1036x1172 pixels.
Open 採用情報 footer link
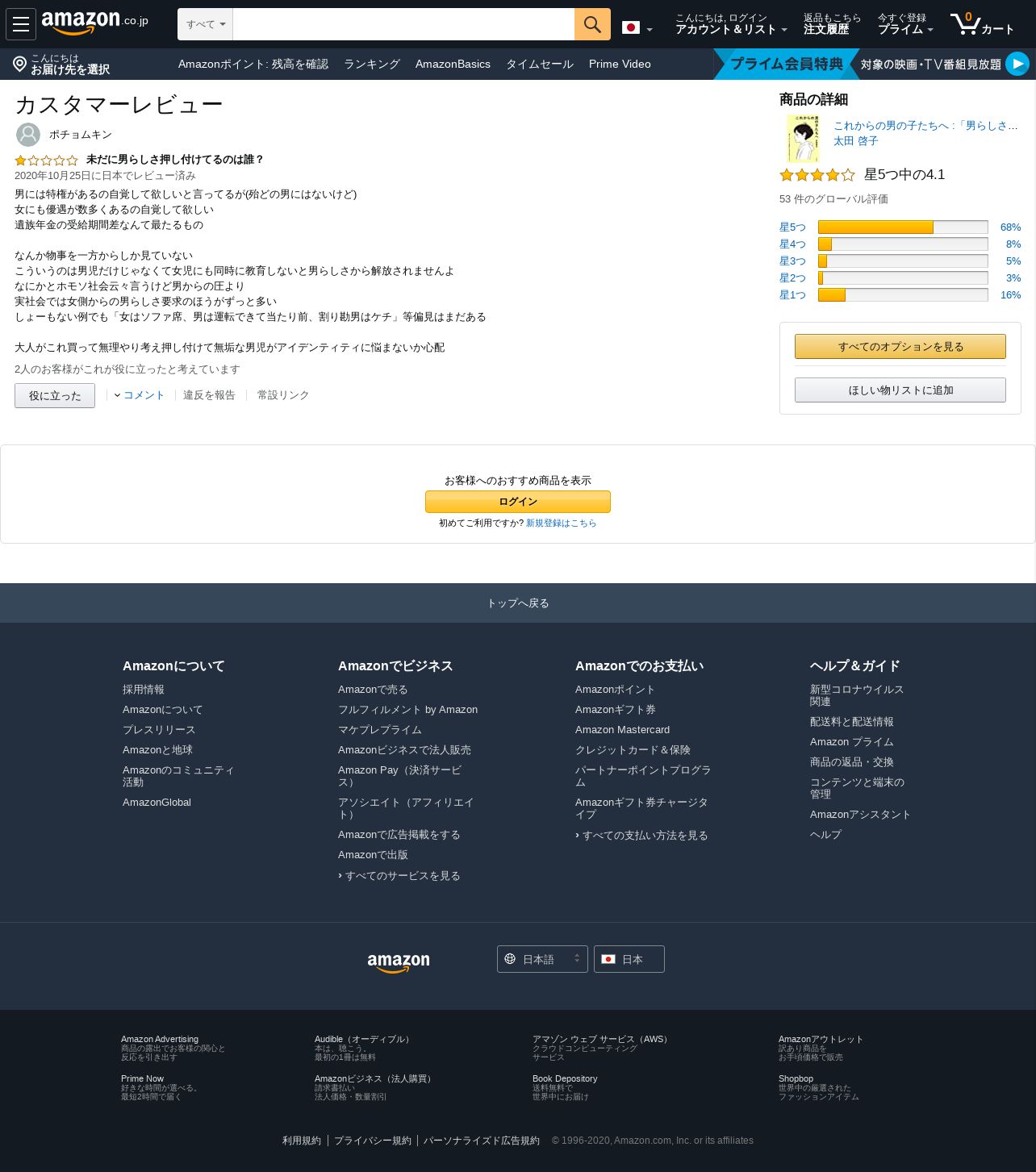tap(144, 690)
